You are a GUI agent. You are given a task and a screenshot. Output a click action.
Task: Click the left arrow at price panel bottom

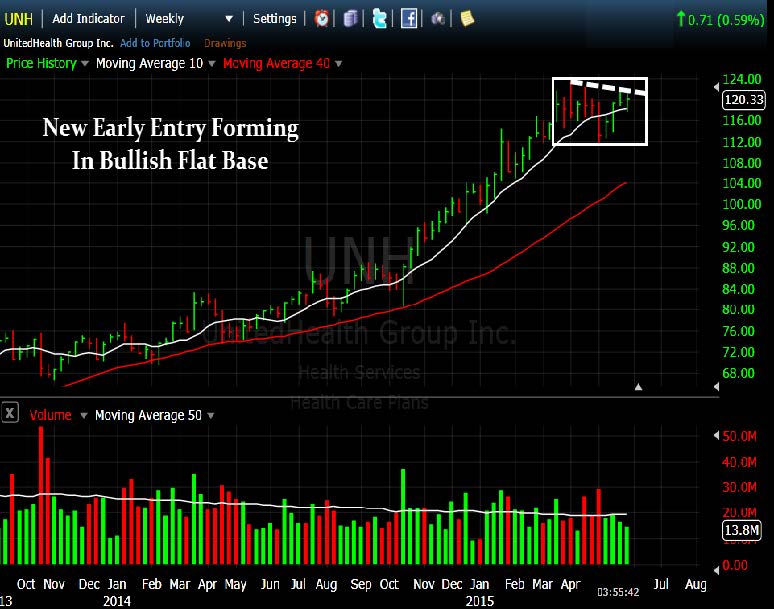pyautogui.click(x=716, y=386)
